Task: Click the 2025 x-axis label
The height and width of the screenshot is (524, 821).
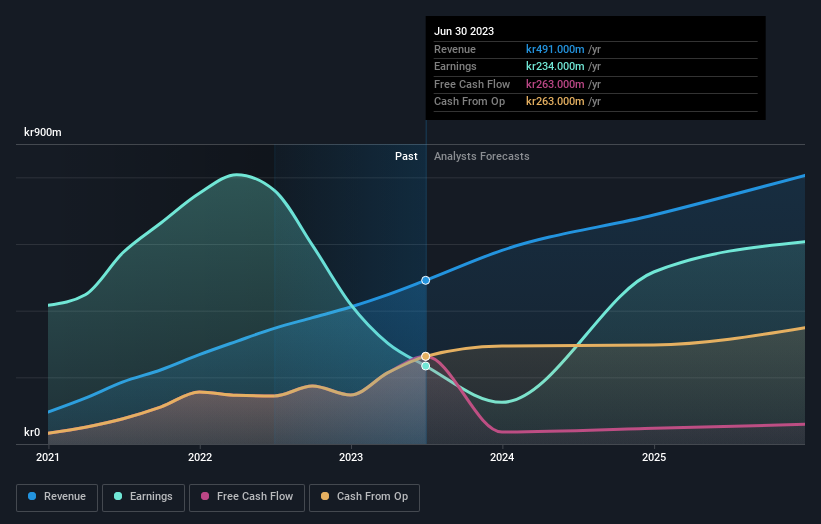Action: (654, 458)
